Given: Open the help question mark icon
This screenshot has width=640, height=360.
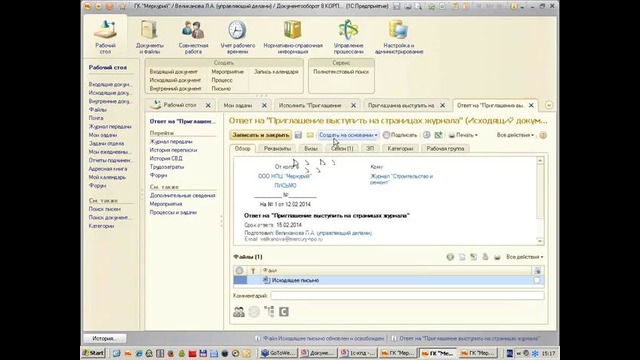Looking at the screenshot, I should coord(543,135).
